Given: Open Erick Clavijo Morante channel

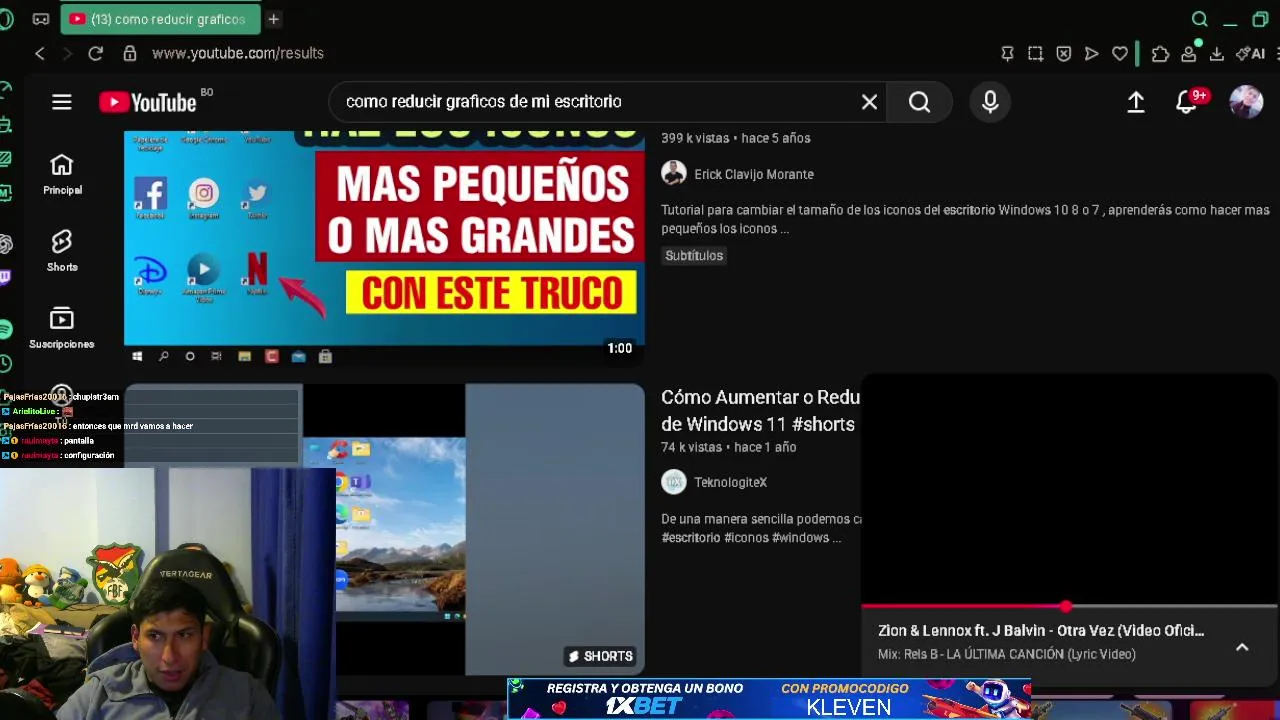Looking at the screenshot, I should coord(754,174).
